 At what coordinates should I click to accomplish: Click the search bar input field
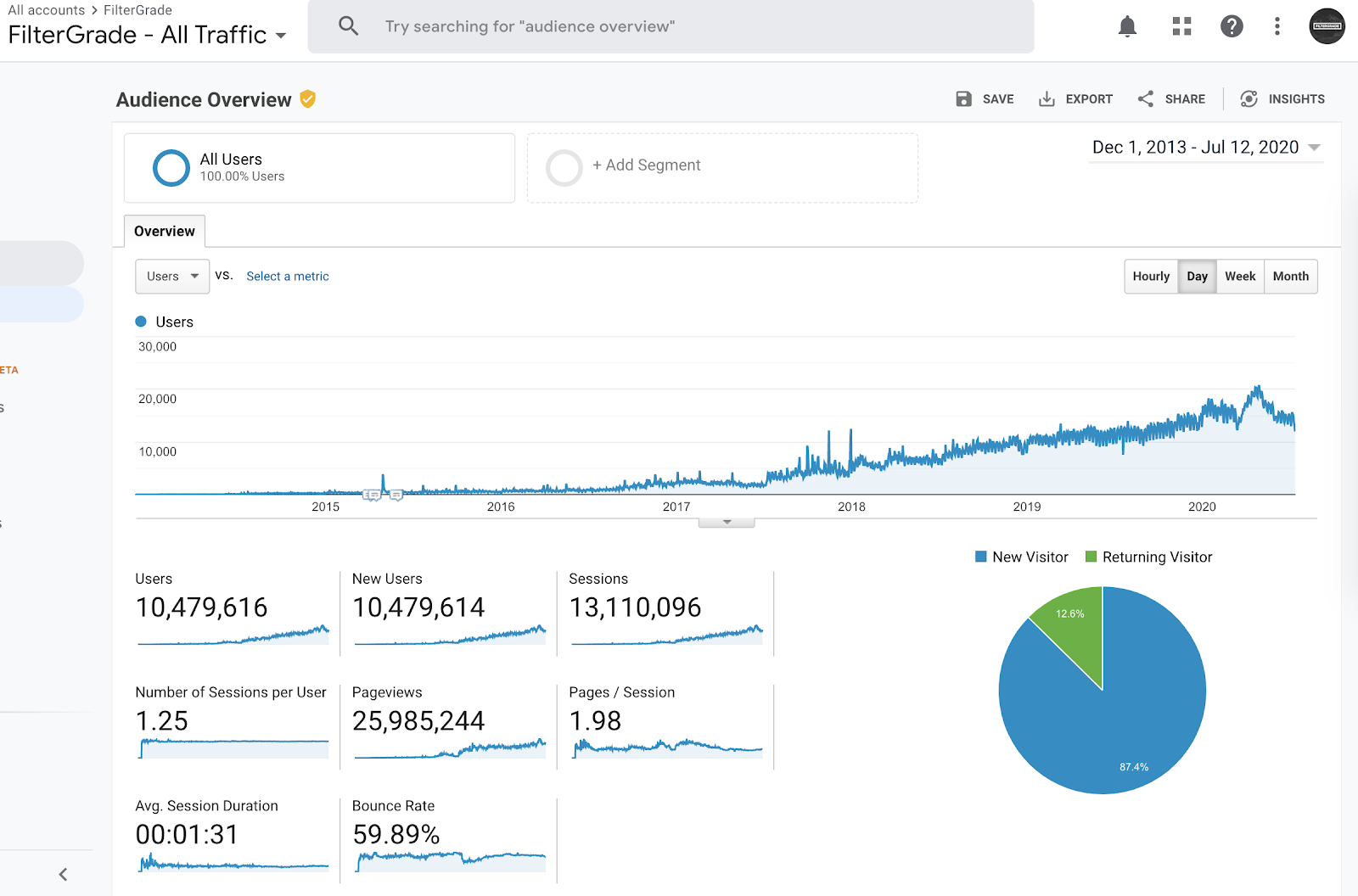671,27
